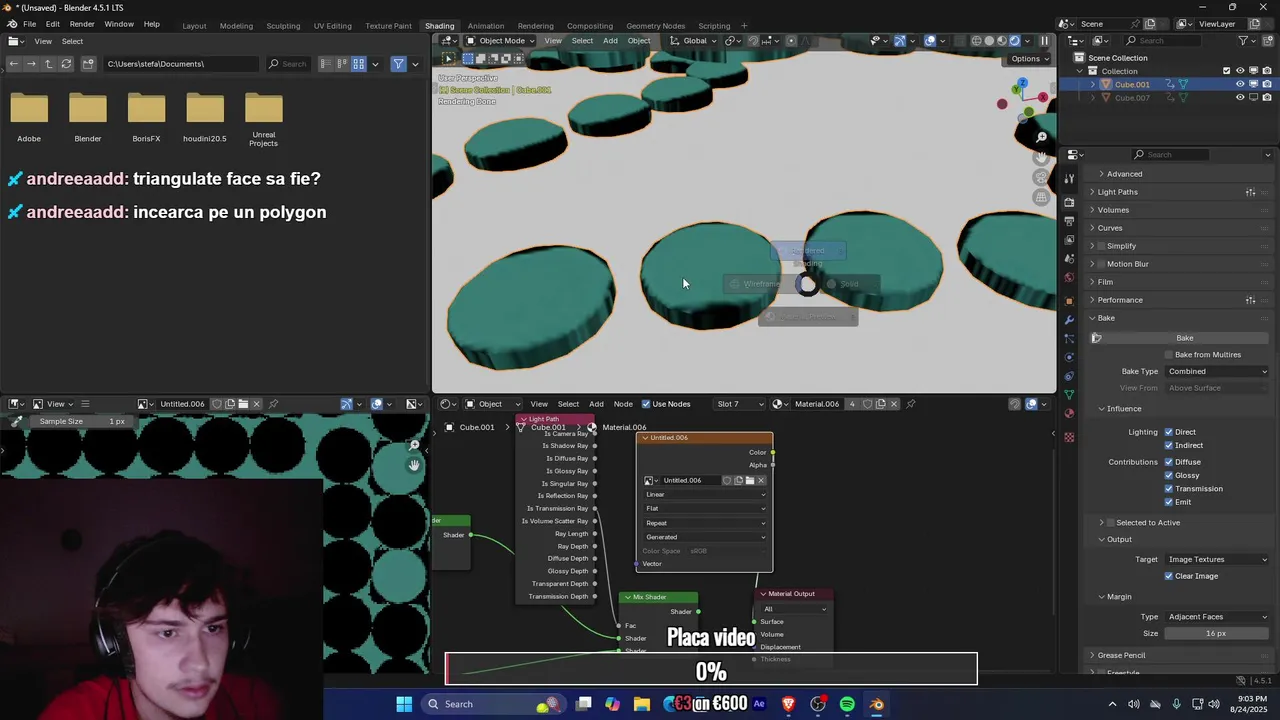Screen dimensions: 1280x720
Task: Uncheck the Glossy contribution checkbox
Action: tap(1168, 475)
